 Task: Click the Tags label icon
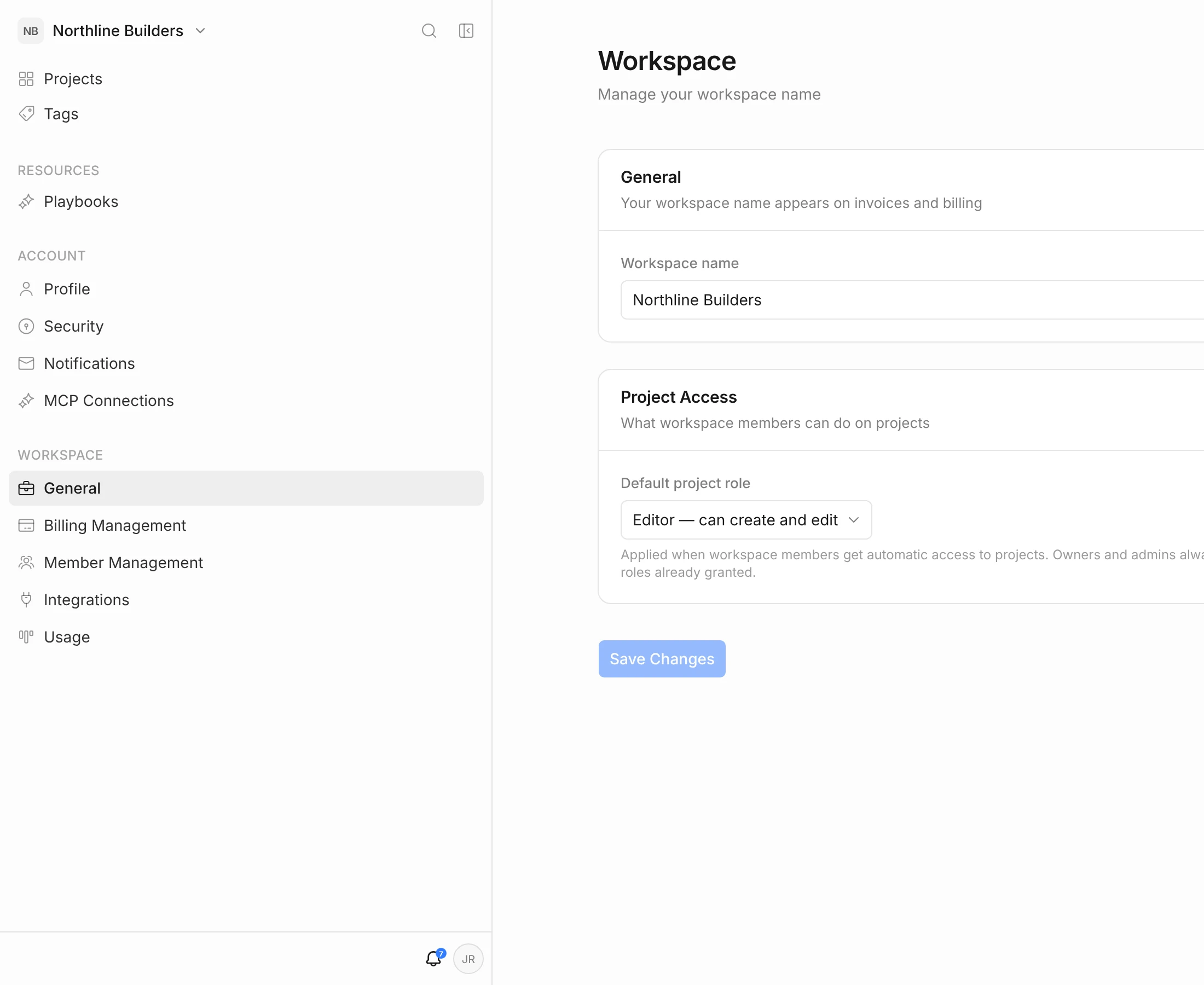coord(26,114)
